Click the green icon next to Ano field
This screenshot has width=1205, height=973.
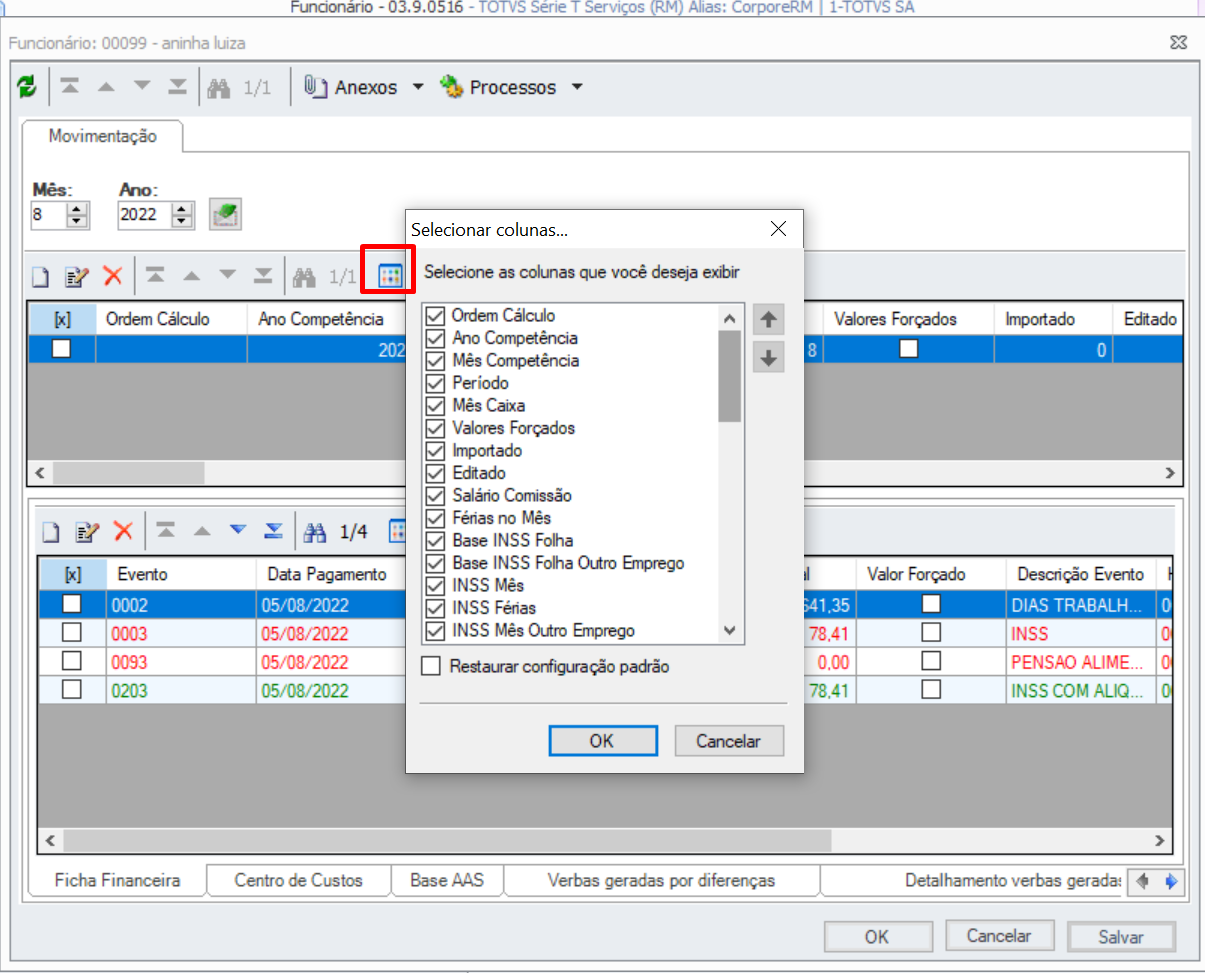point(224,214)
